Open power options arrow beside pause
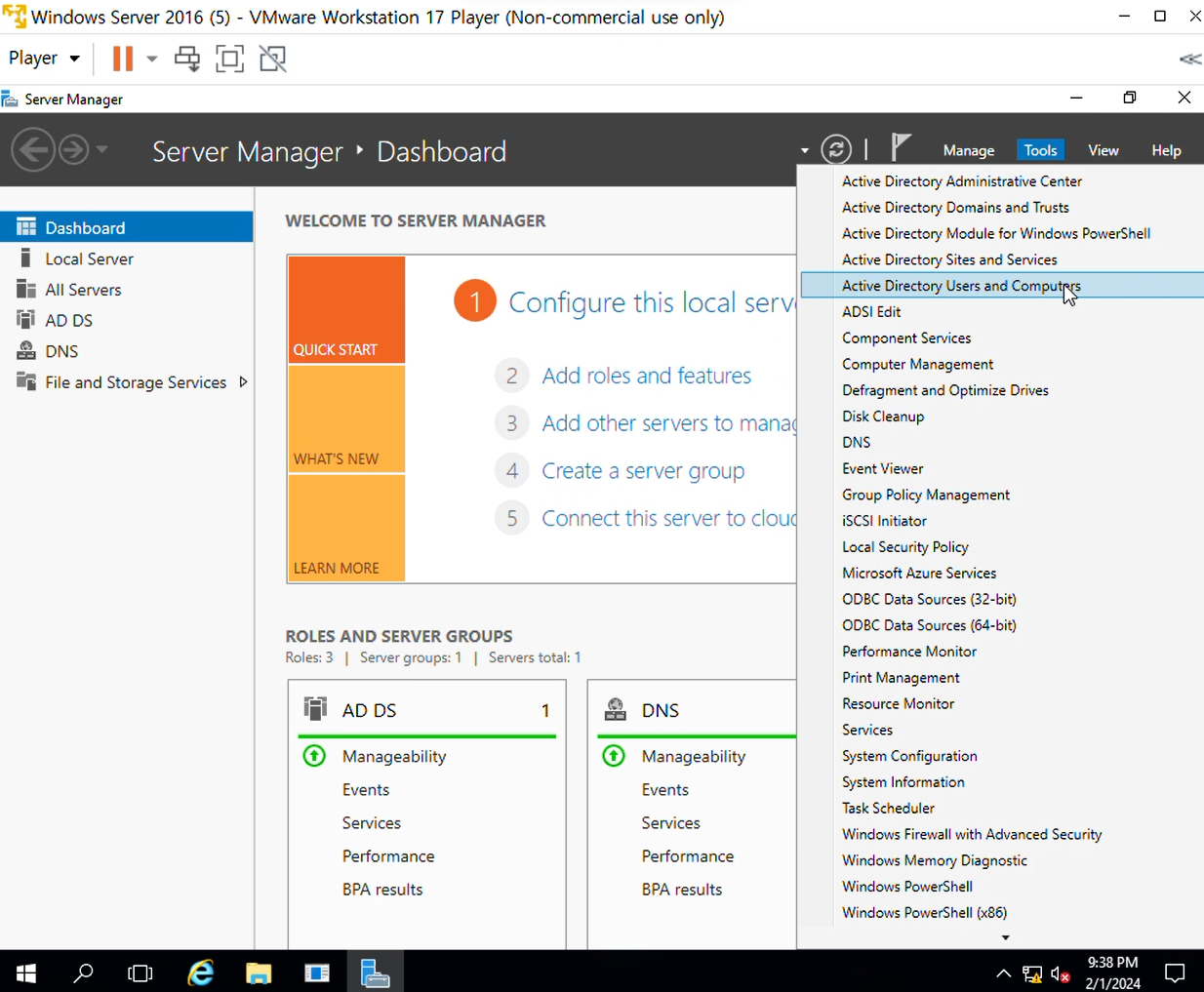Screen dimensions: 1204x992 coord(152,59)
